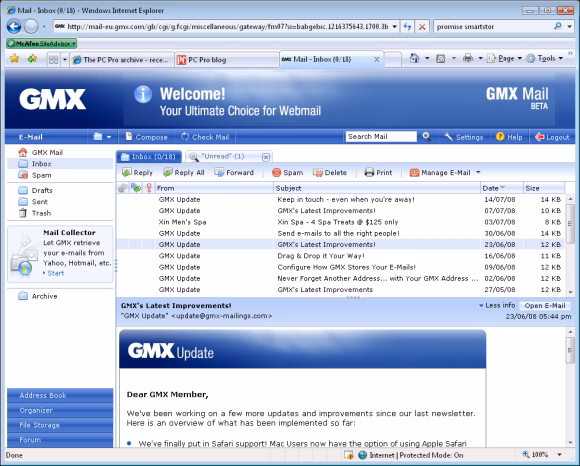Open Favorites Center star icon
This screenshot has height=466, width=580.
point(14,58)
